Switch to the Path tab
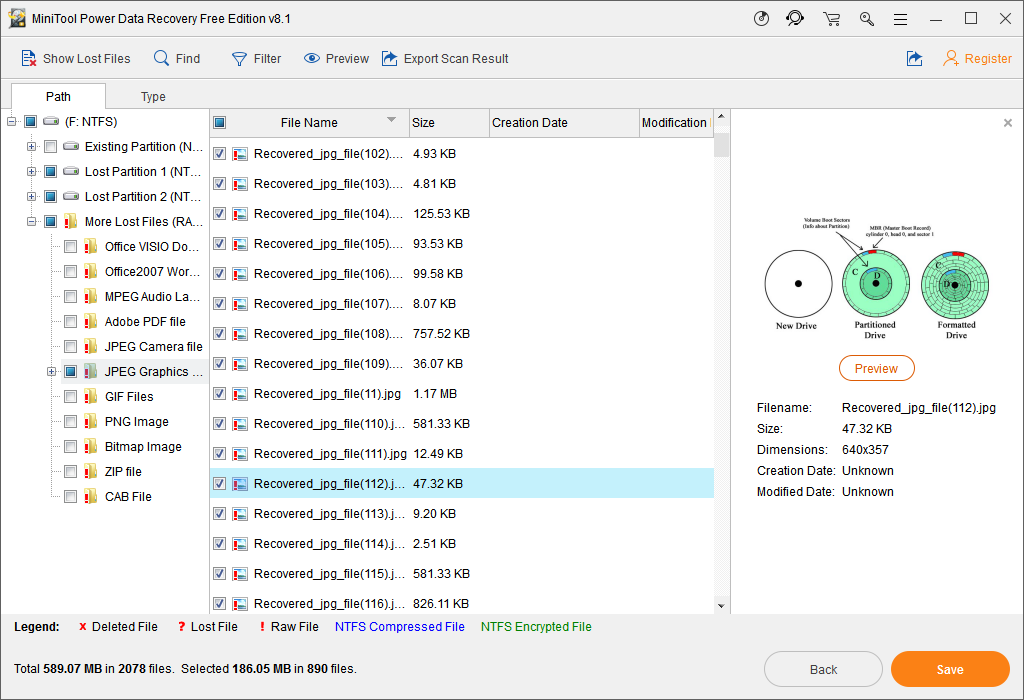Viewport: 1024px width, 700px height. 58,97
